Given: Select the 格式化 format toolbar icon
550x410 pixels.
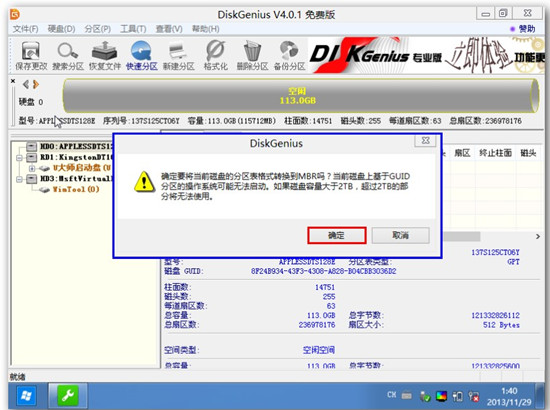Looking at the screenshot, I should click(215, 55).
